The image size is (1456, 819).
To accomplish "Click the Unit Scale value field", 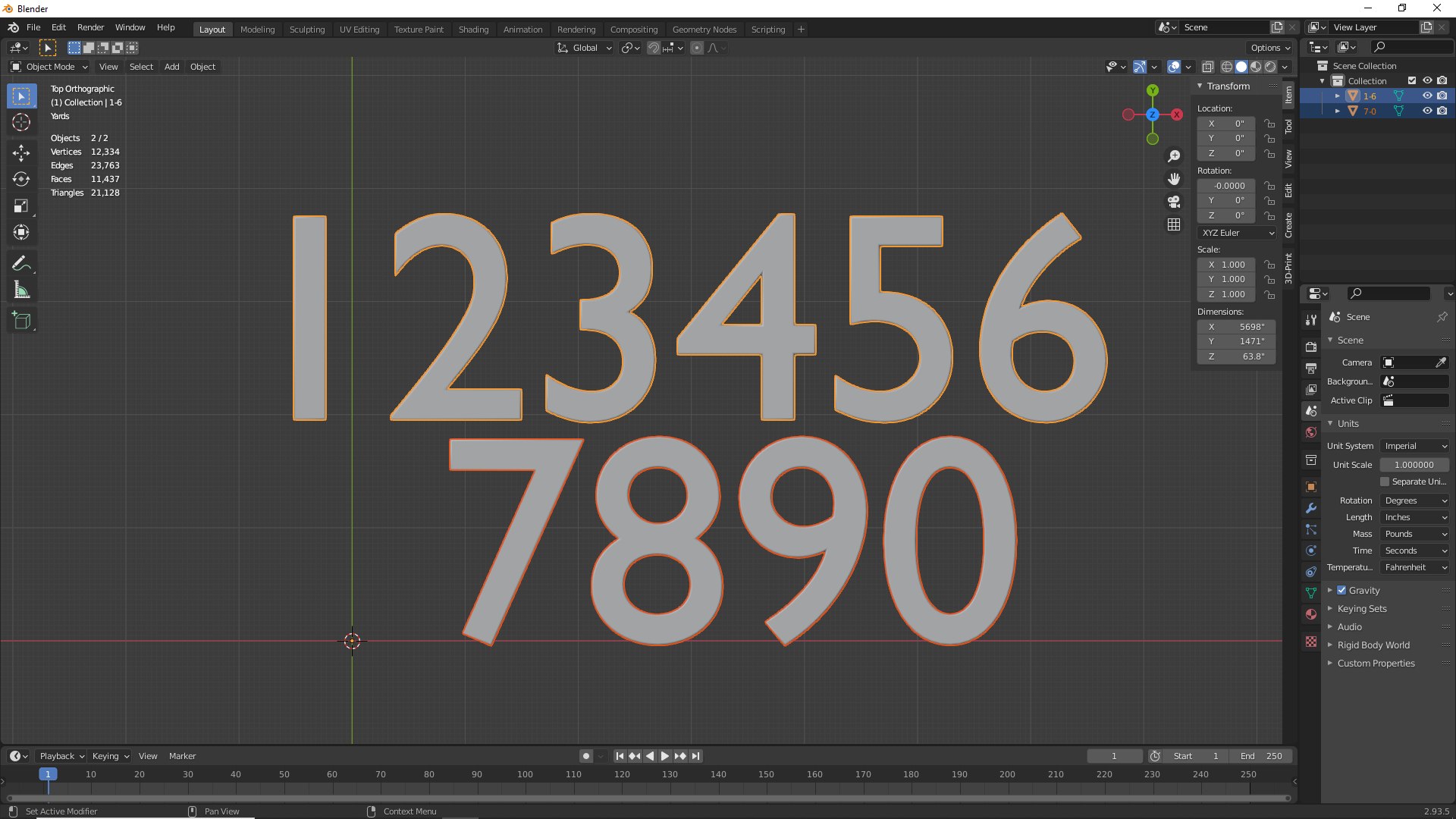I will [x=1414, y=465].
